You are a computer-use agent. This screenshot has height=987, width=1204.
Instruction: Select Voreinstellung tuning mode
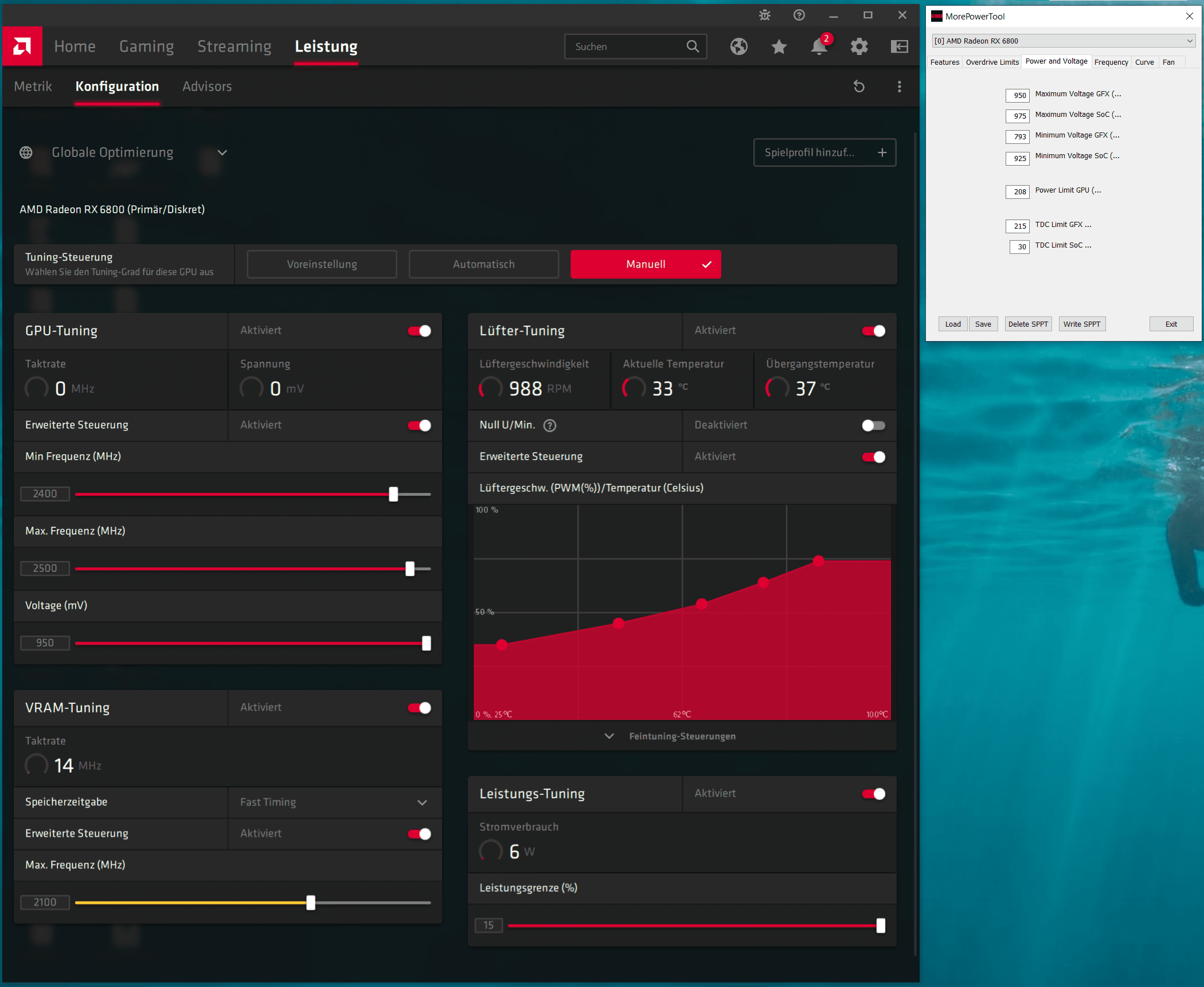[x=322, y=264]
